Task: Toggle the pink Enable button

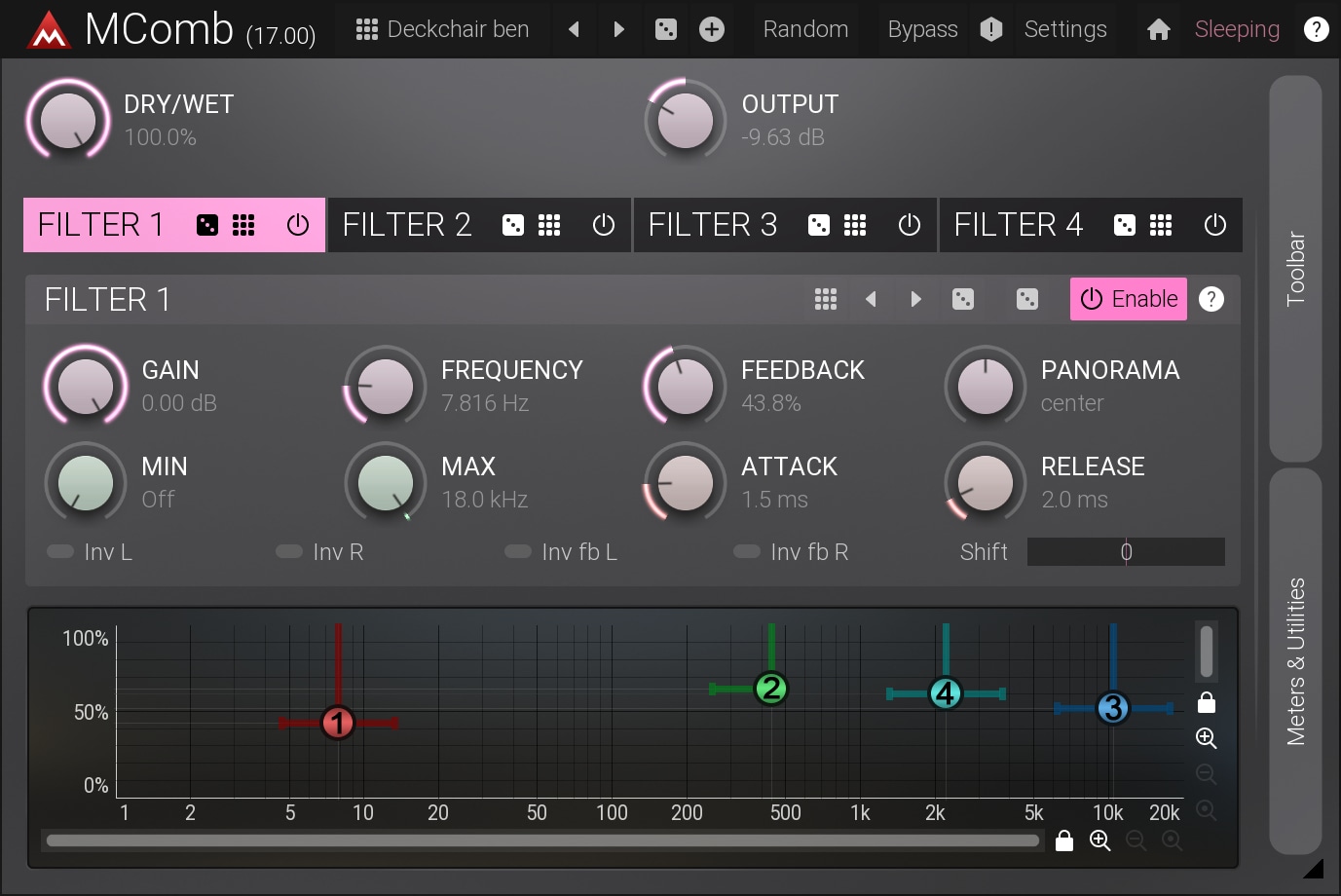Action: (1129, 299)
